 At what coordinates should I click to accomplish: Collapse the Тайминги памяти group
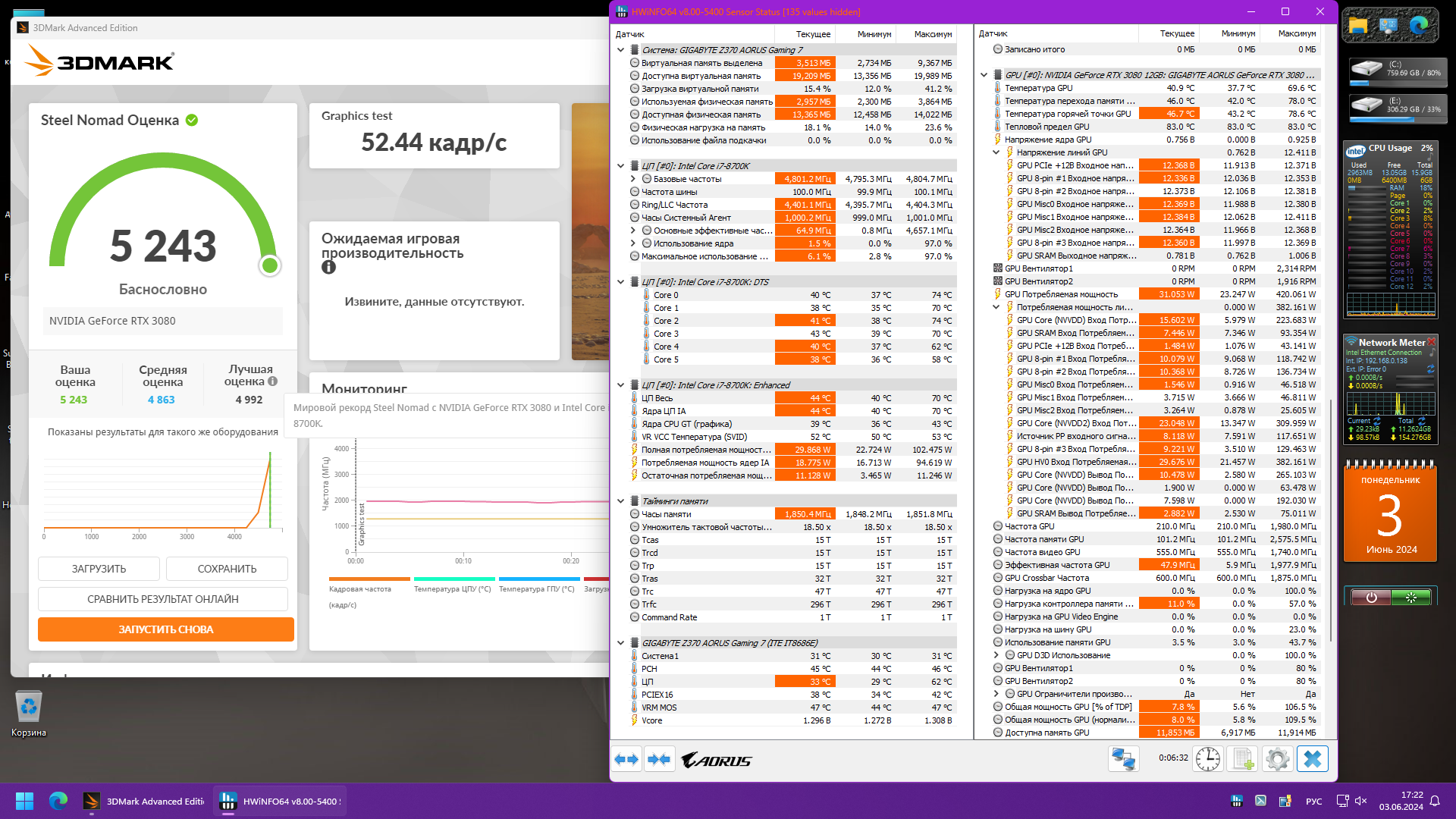(621, 501)
